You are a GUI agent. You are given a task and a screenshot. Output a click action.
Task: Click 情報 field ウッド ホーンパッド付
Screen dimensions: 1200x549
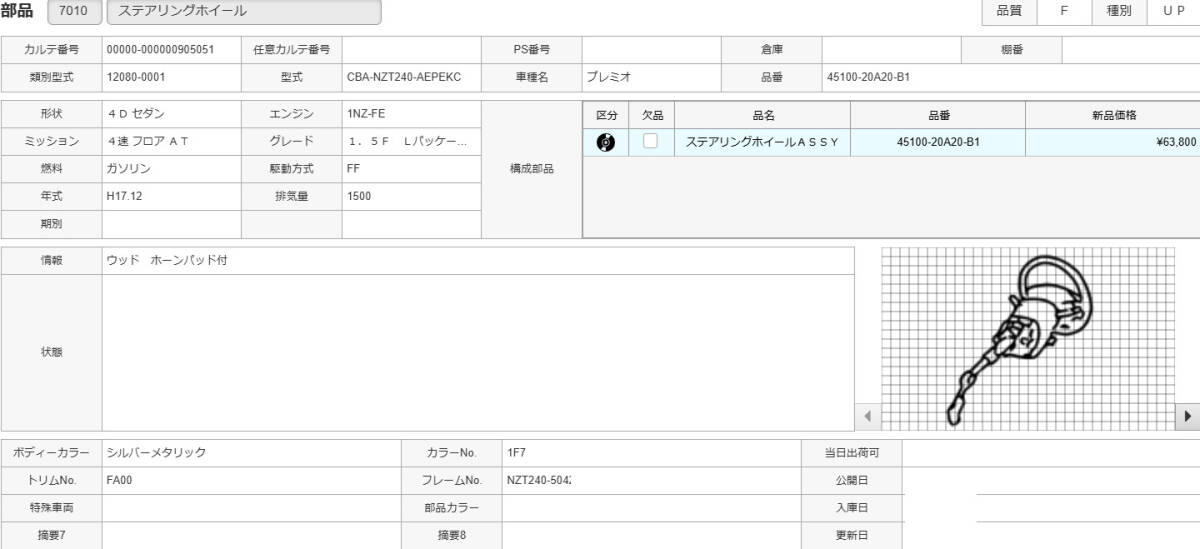click(x=478, y=260)
